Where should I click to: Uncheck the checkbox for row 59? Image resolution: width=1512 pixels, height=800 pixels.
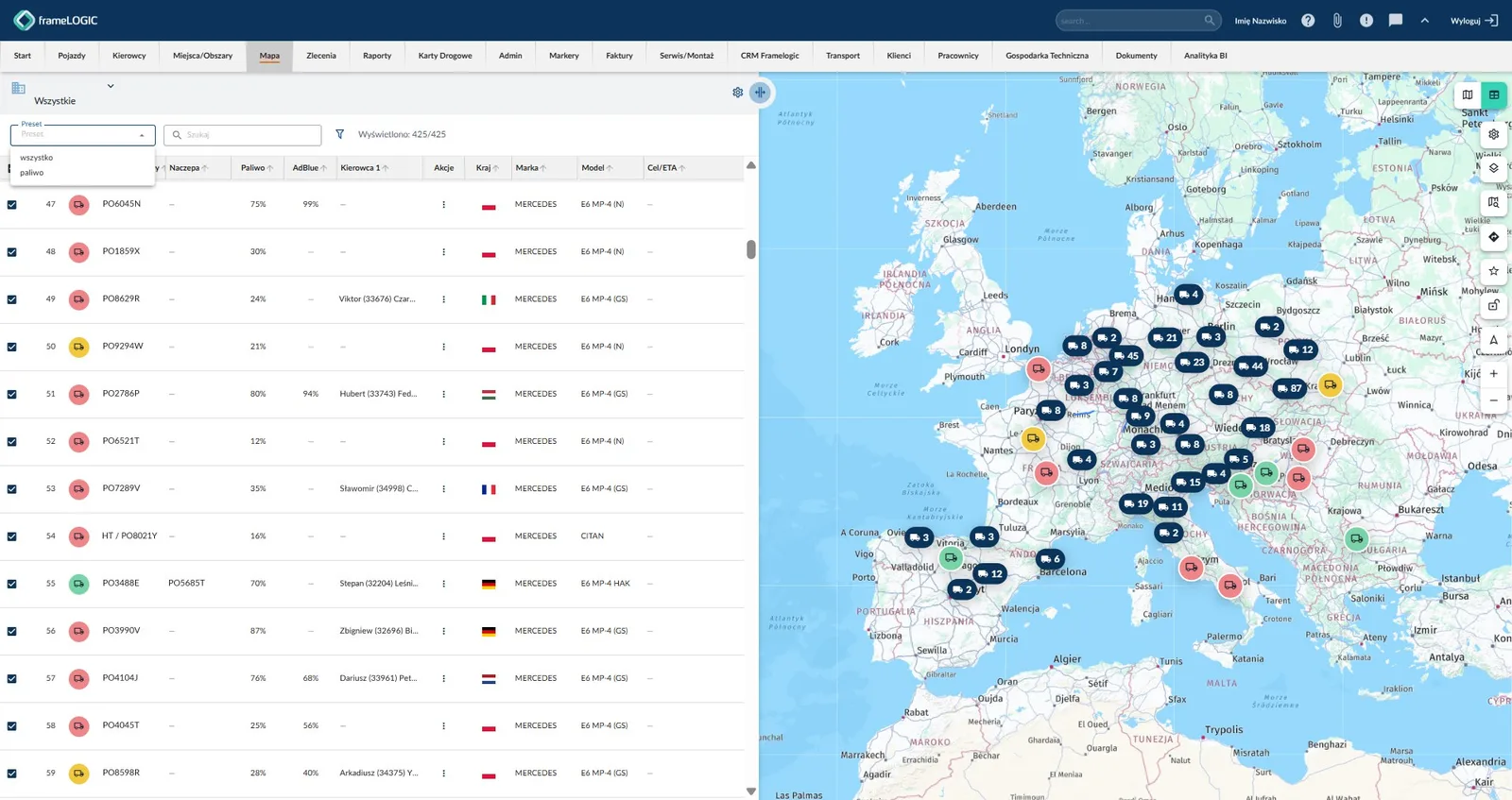pos(12,774)
